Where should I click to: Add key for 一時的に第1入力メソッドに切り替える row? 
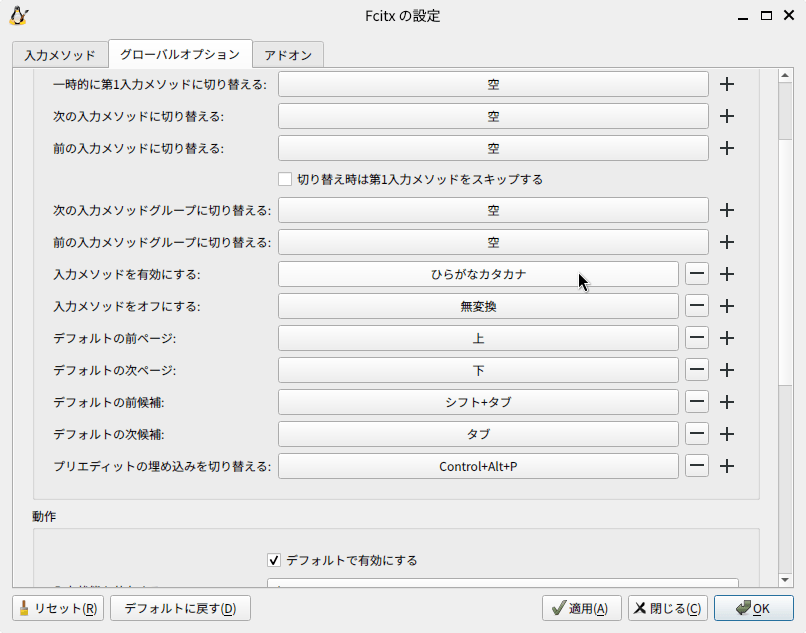[x=726, y=84]
